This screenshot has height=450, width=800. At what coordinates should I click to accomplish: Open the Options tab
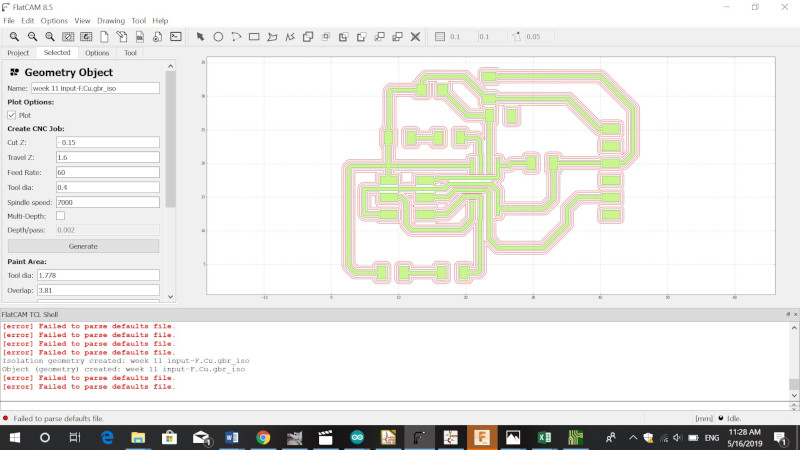pos(97,53)
